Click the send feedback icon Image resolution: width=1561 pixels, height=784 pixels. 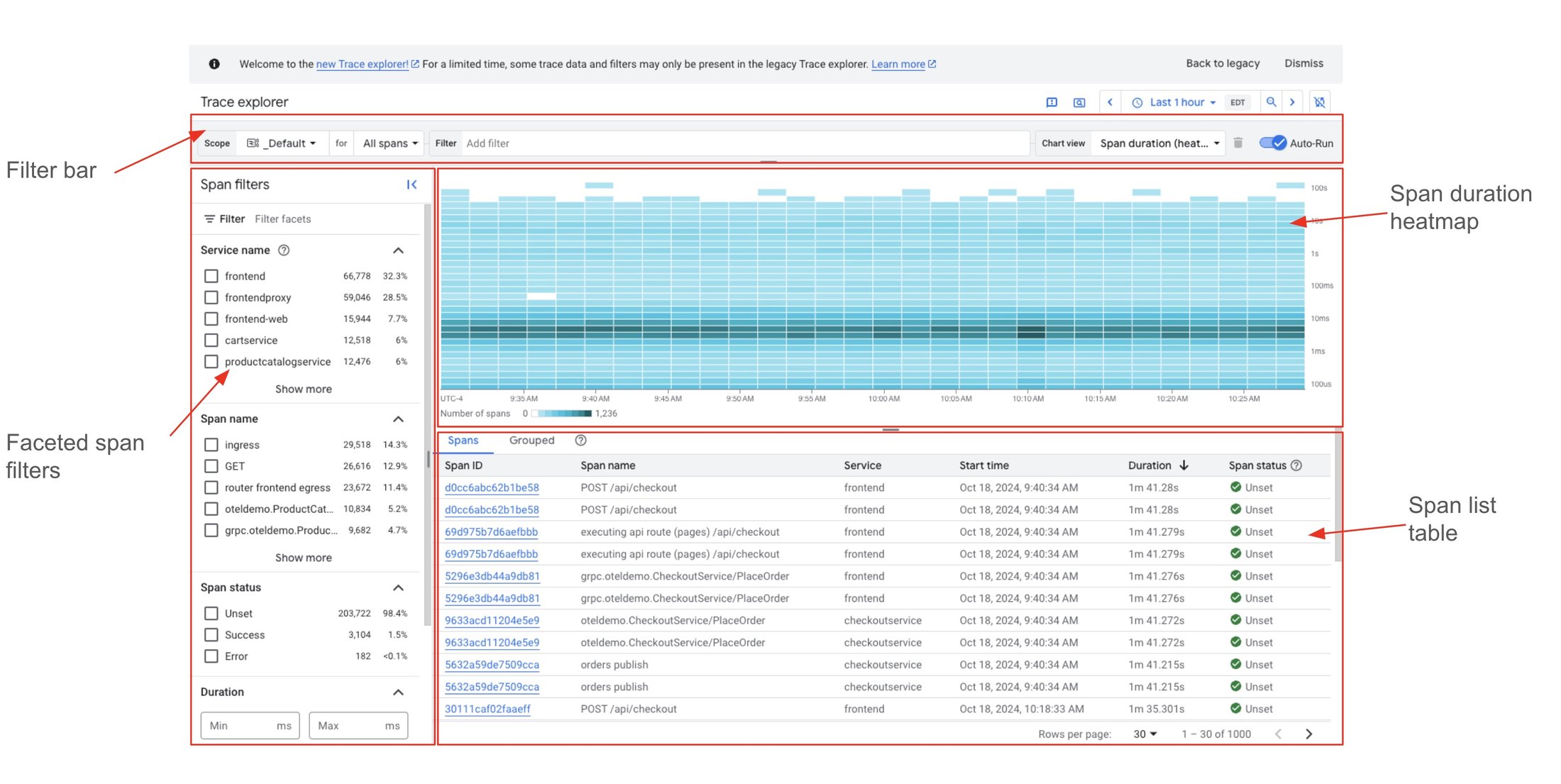point(1052,102)
